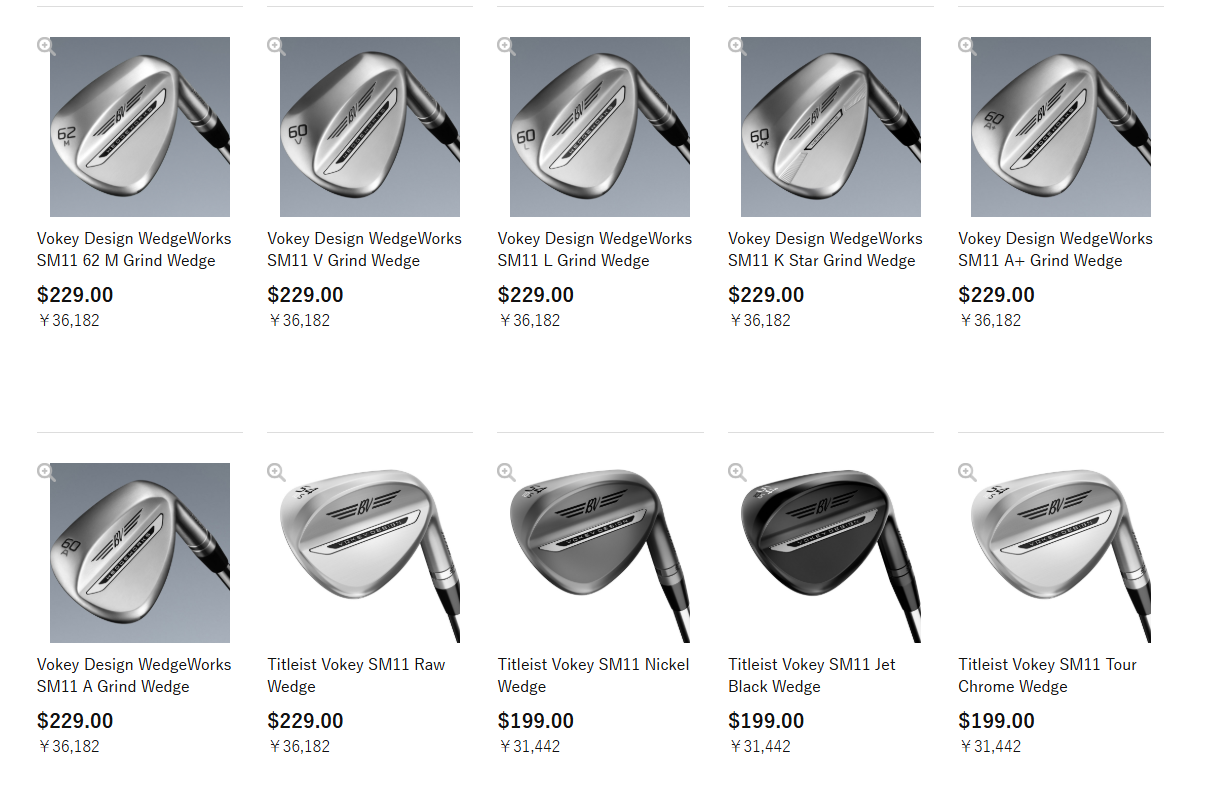Click magnifier icon on the SM11 V Grind Wedge
The height and width of the screenshot is (785, 1207).
click(x=276, y=46)
